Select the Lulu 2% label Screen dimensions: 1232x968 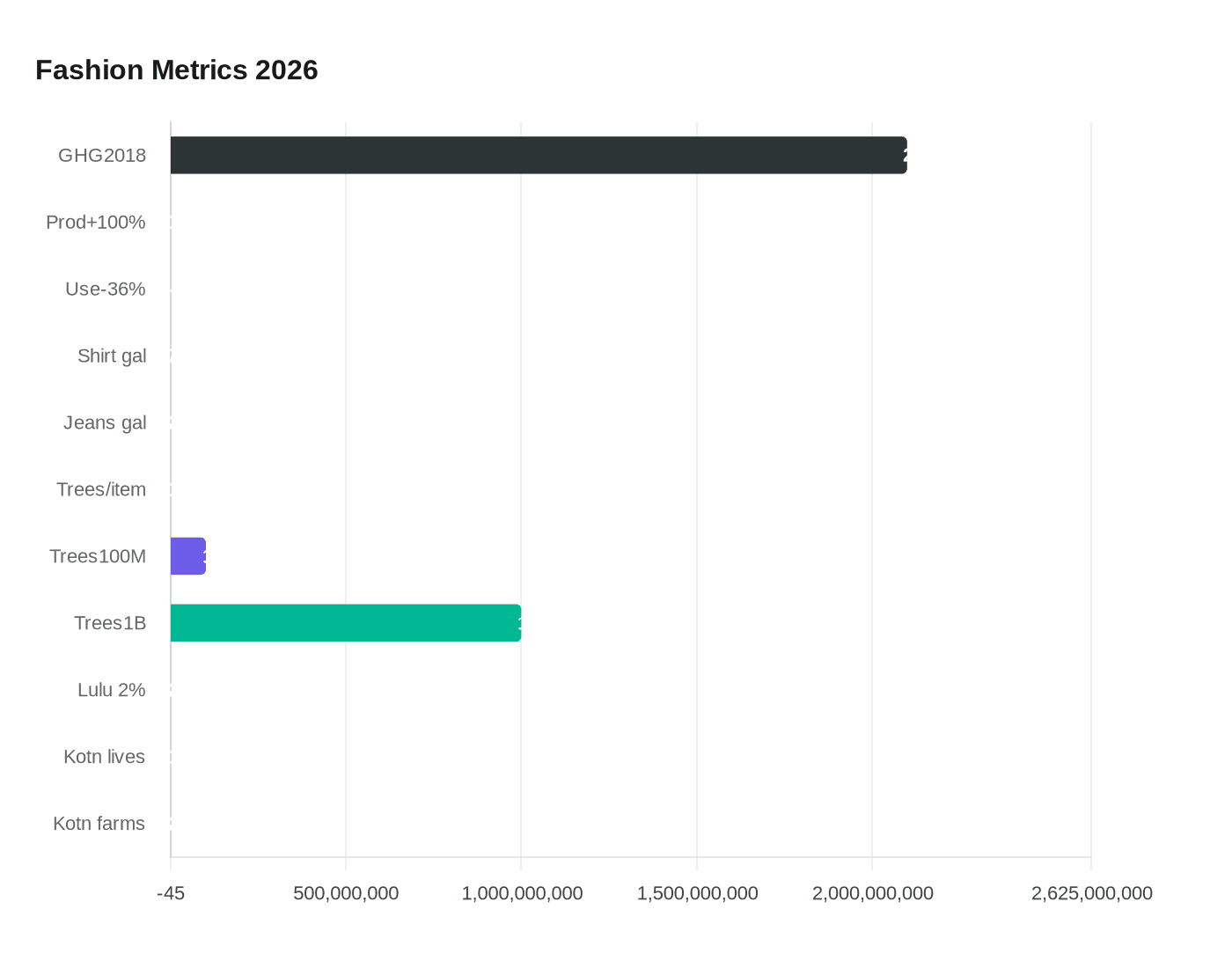[x=112, y=690]
